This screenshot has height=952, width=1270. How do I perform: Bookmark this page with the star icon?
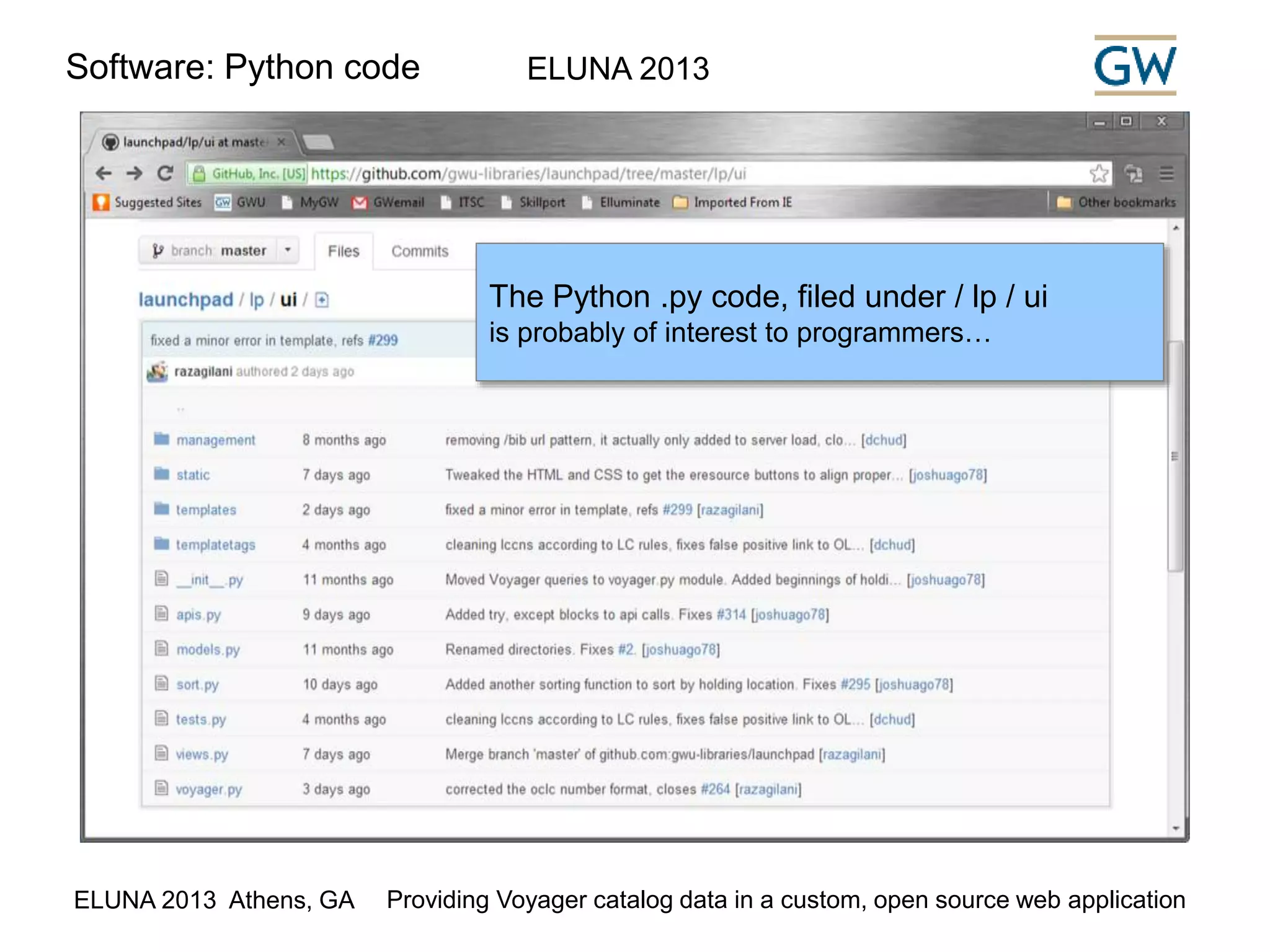[x=1099, y=174]
